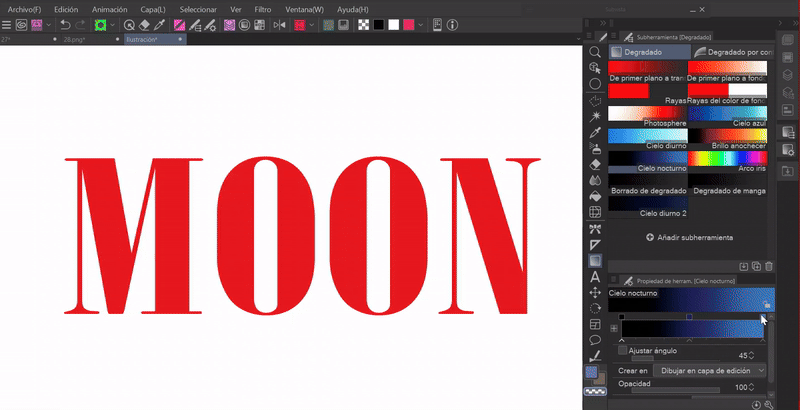Toggle the Ajustar ángulo checkbox
This screenshot has width=800, height=410.
pos(622,350)
